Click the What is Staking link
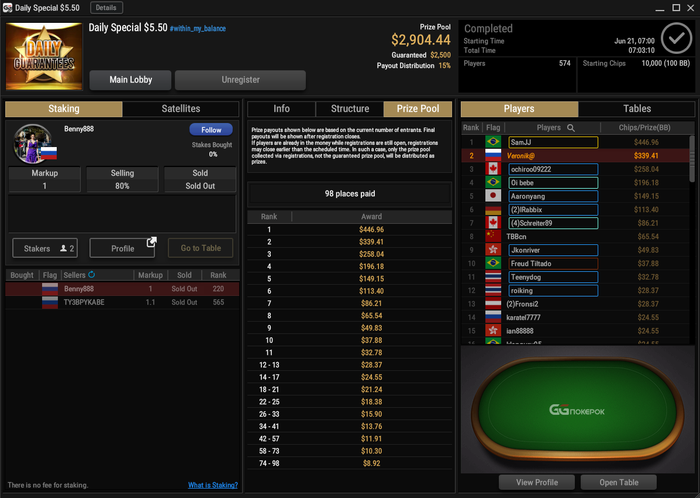 (213, 485)
